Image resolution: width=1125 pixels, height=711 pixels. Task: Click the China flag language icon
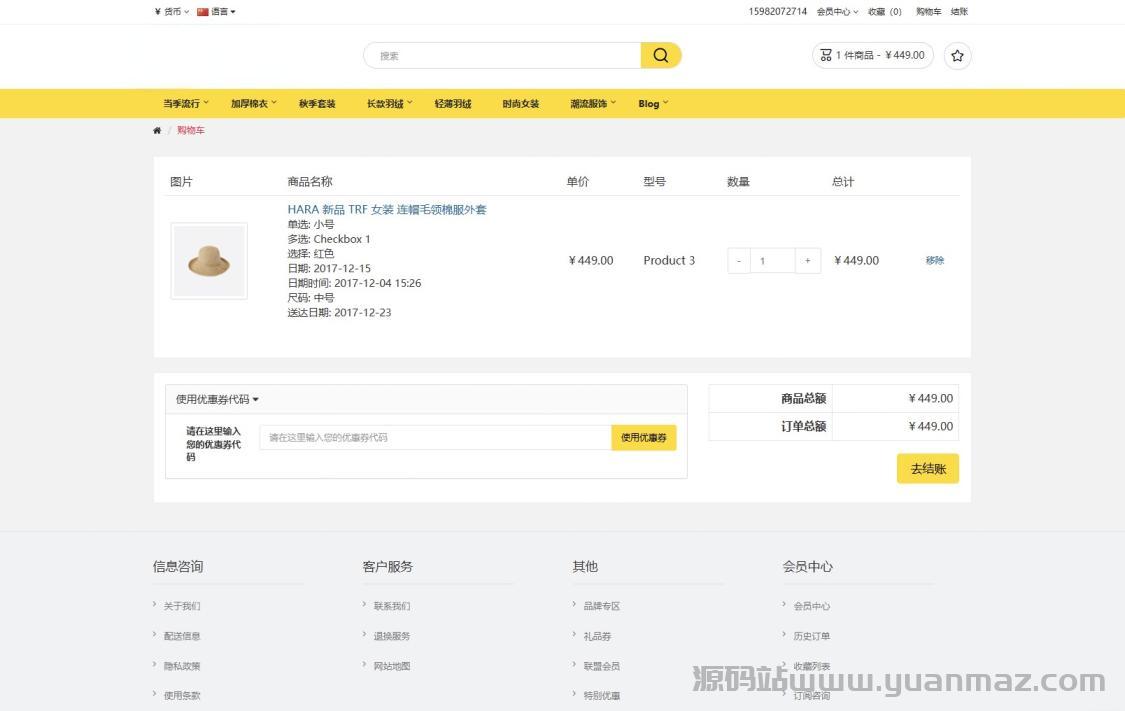[x=203, y=12]
